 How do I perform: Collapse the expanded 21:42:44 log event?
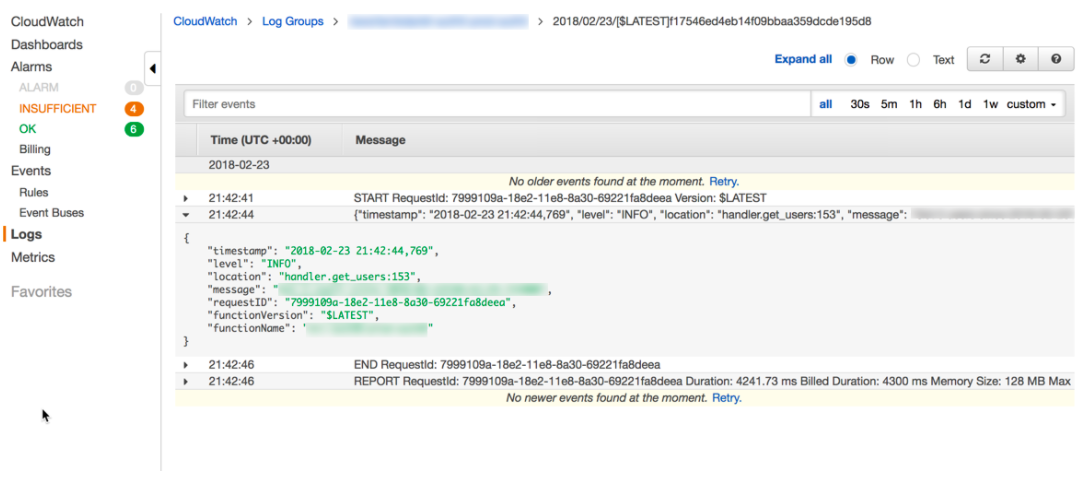point(186,215)
